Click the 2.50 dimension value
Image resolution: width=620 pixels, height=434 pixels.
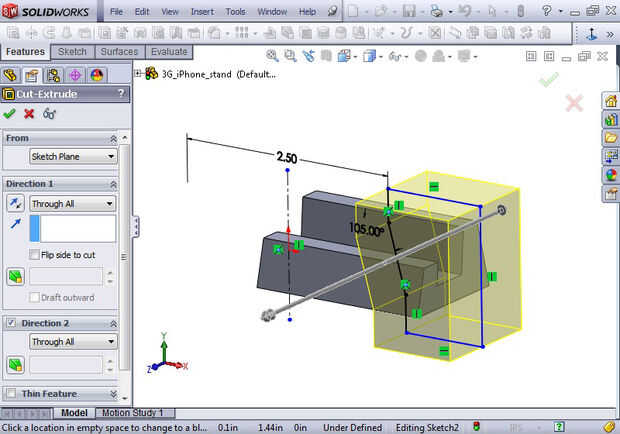[287, 158]
